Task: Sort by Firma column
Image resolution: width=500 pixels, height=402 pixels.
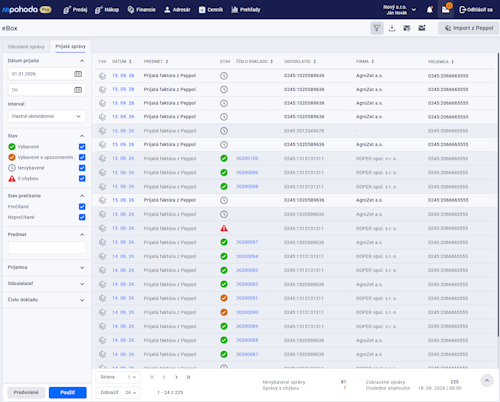Action: coord(365,62)
